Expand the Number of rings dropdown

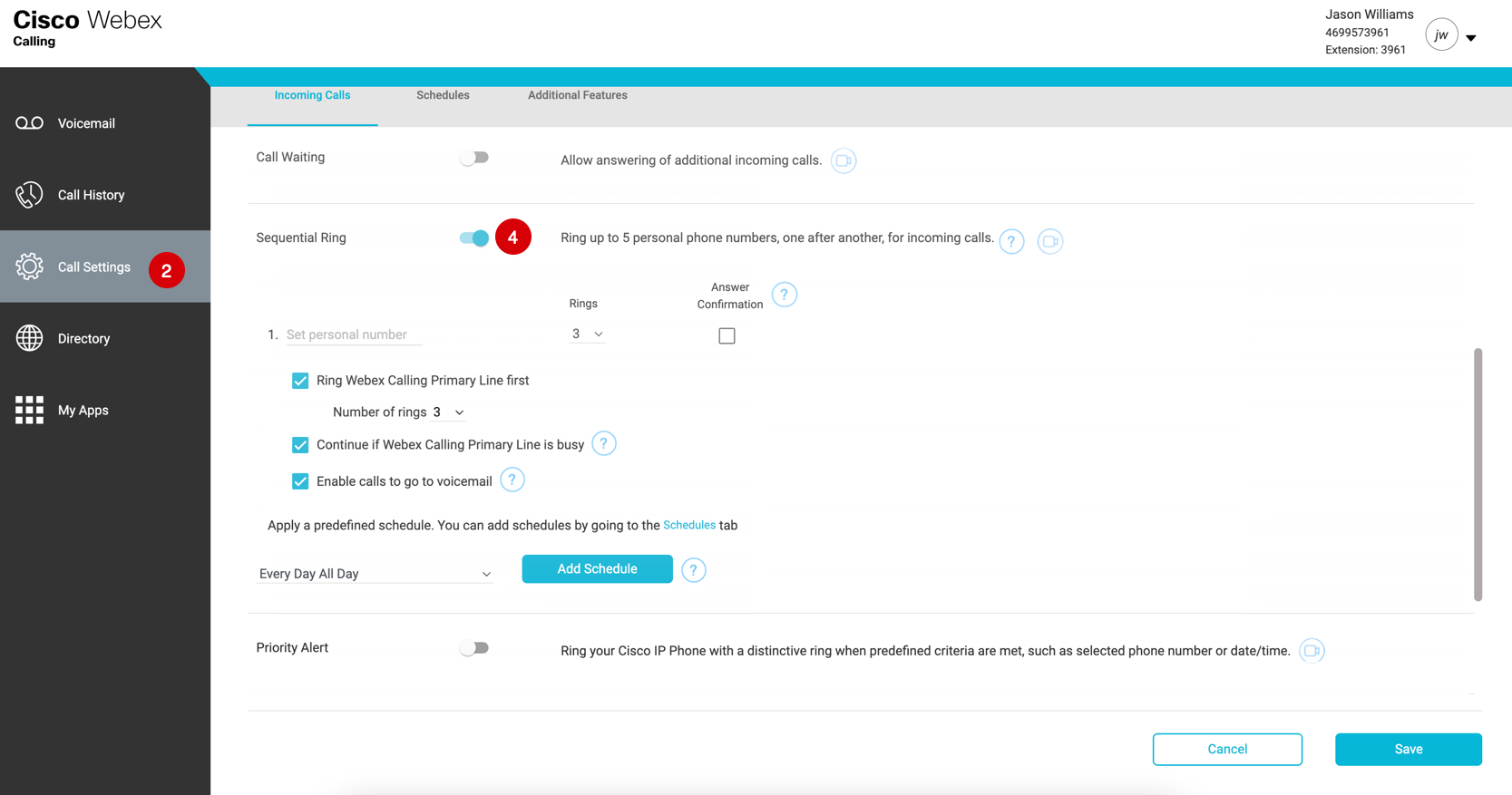(448, 412)
